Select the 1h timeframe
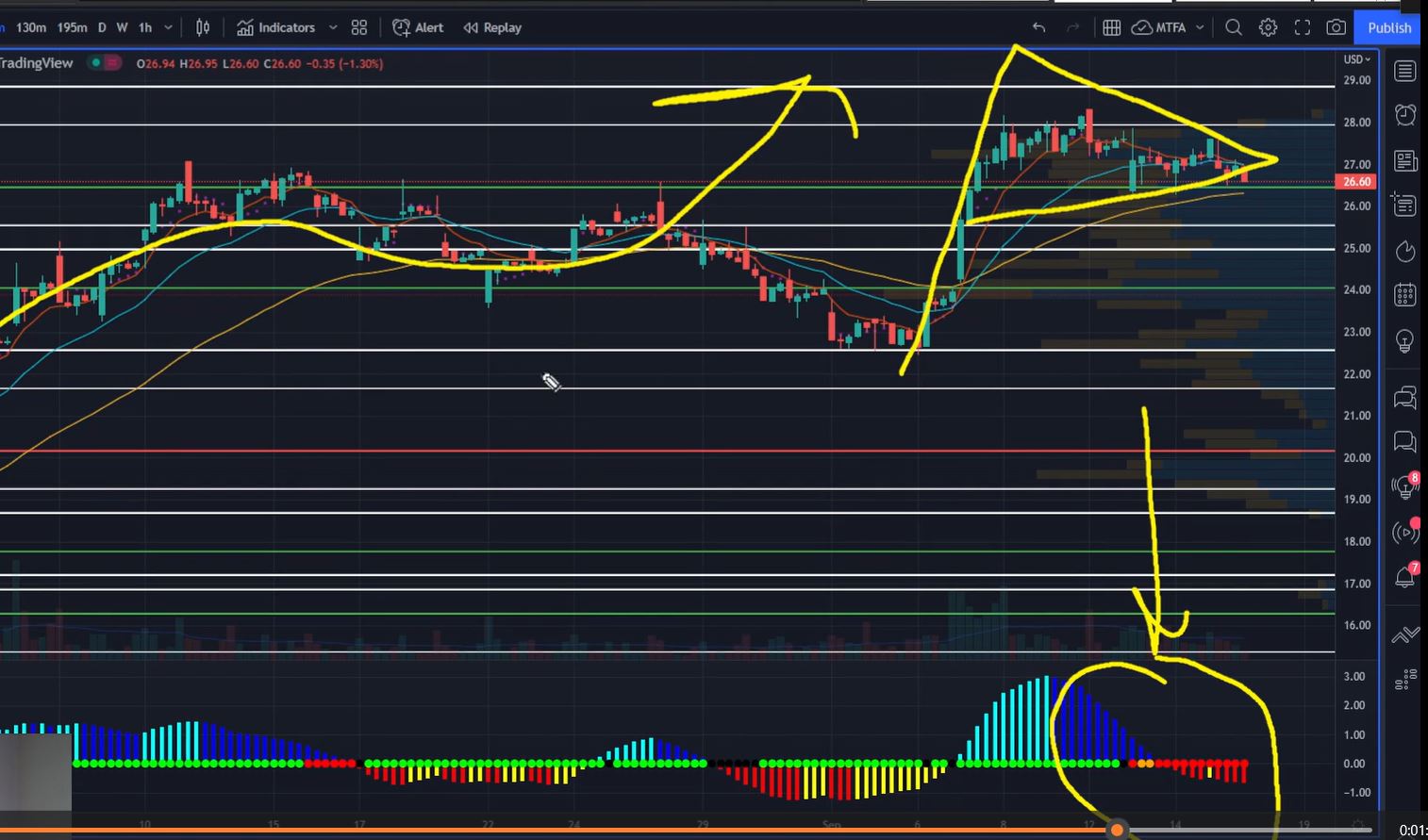 coord(145,27)
